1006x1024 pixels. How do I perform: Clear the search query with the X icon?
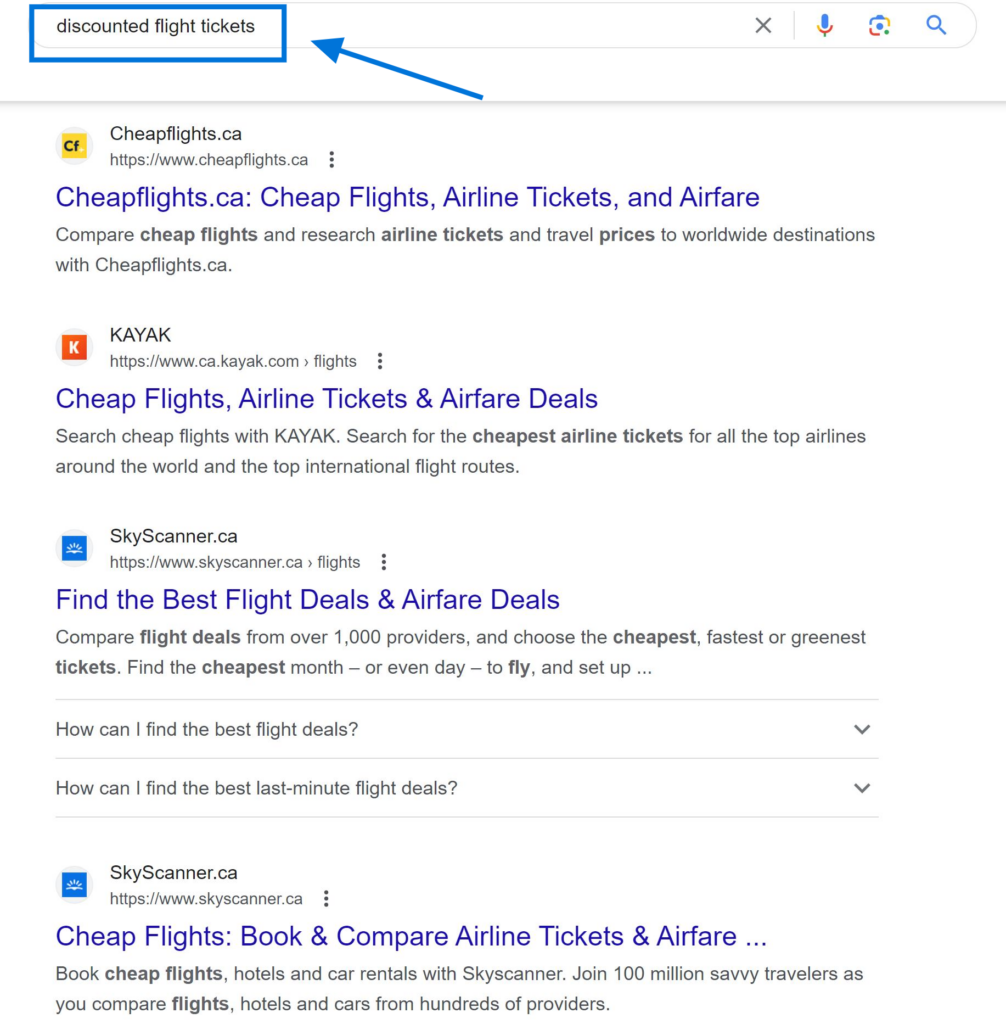(x=763, y=25)
